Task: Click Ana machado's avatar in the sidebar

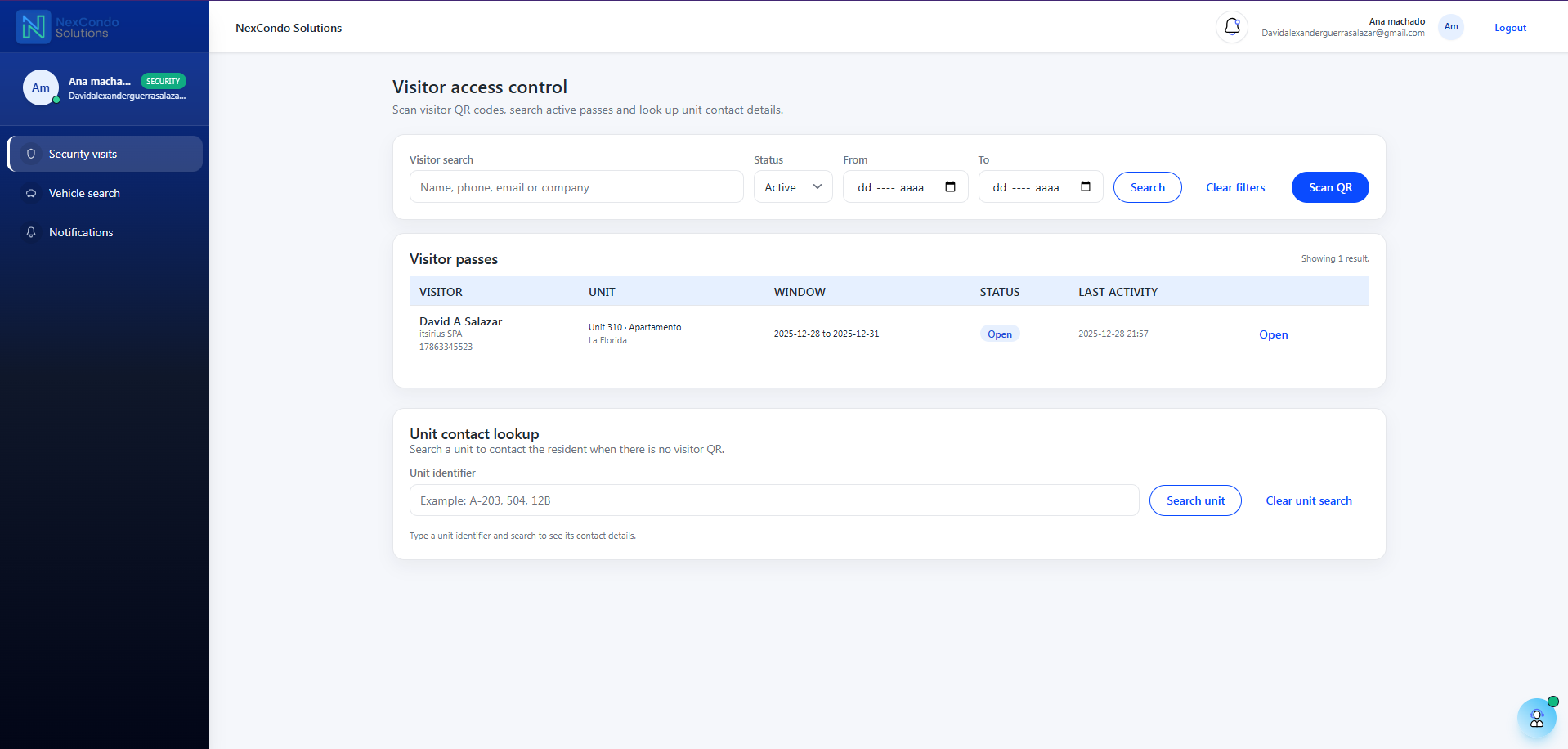Action: point(41,87)
